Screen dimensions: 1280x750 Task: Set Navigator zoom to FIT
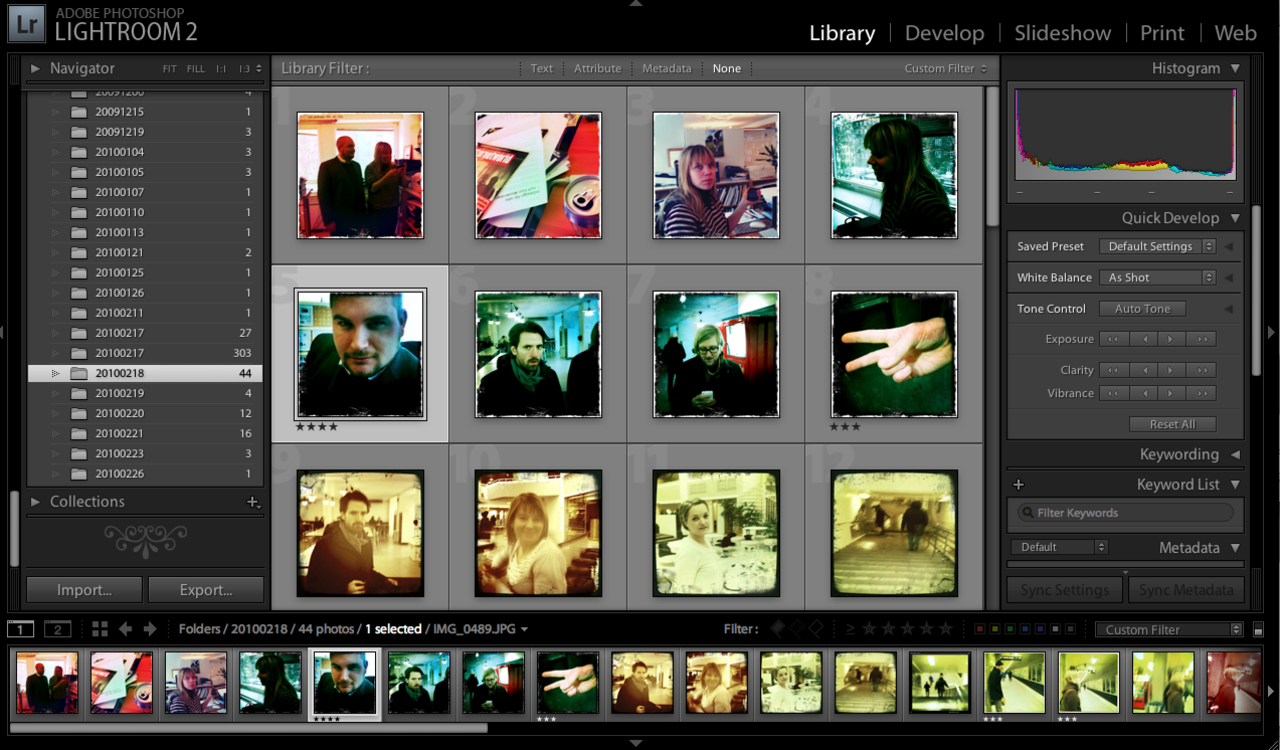(170, 69)
